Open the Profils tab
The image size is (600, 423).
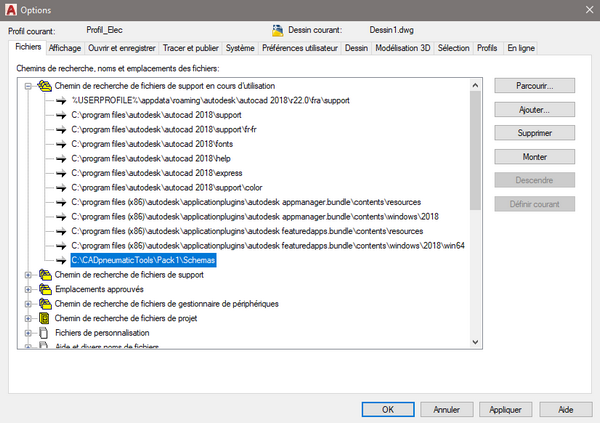pos(487,48)
